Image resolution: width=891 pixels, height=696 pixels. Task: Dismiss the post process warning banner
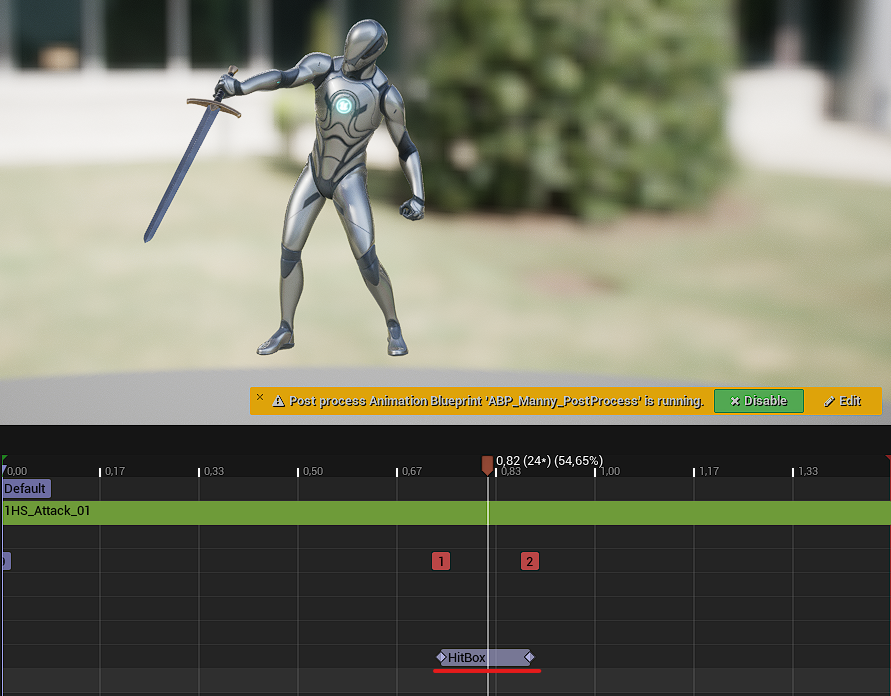click(x=260, y=397)
